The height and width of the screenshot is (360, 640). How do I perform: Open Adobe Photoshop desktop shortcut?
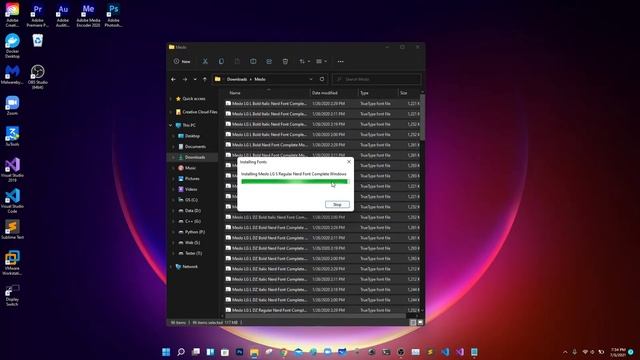(x=113, y=15)
